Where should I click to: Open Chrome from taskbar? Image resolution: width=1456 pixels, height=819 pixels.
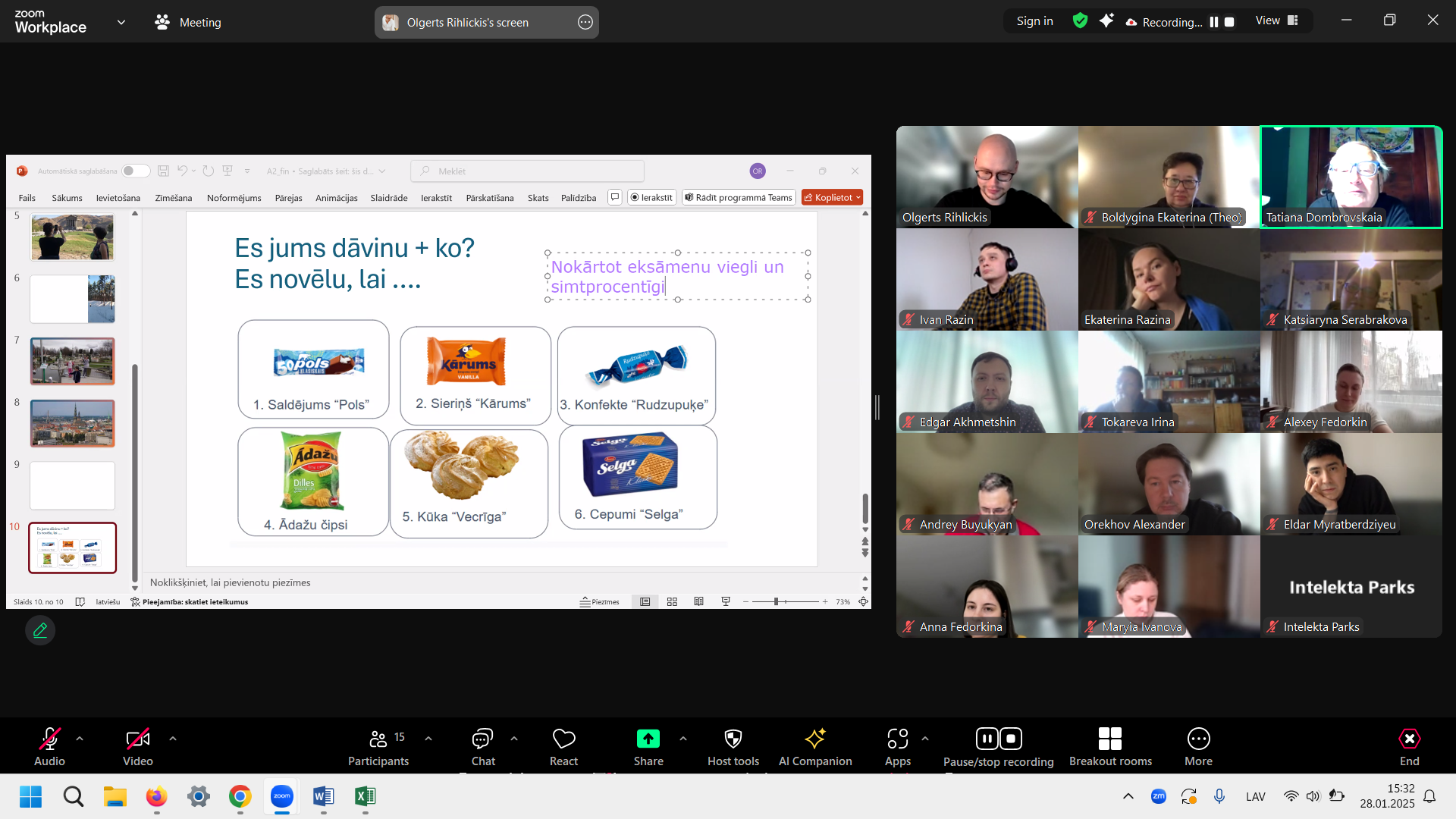coord(240,796)
